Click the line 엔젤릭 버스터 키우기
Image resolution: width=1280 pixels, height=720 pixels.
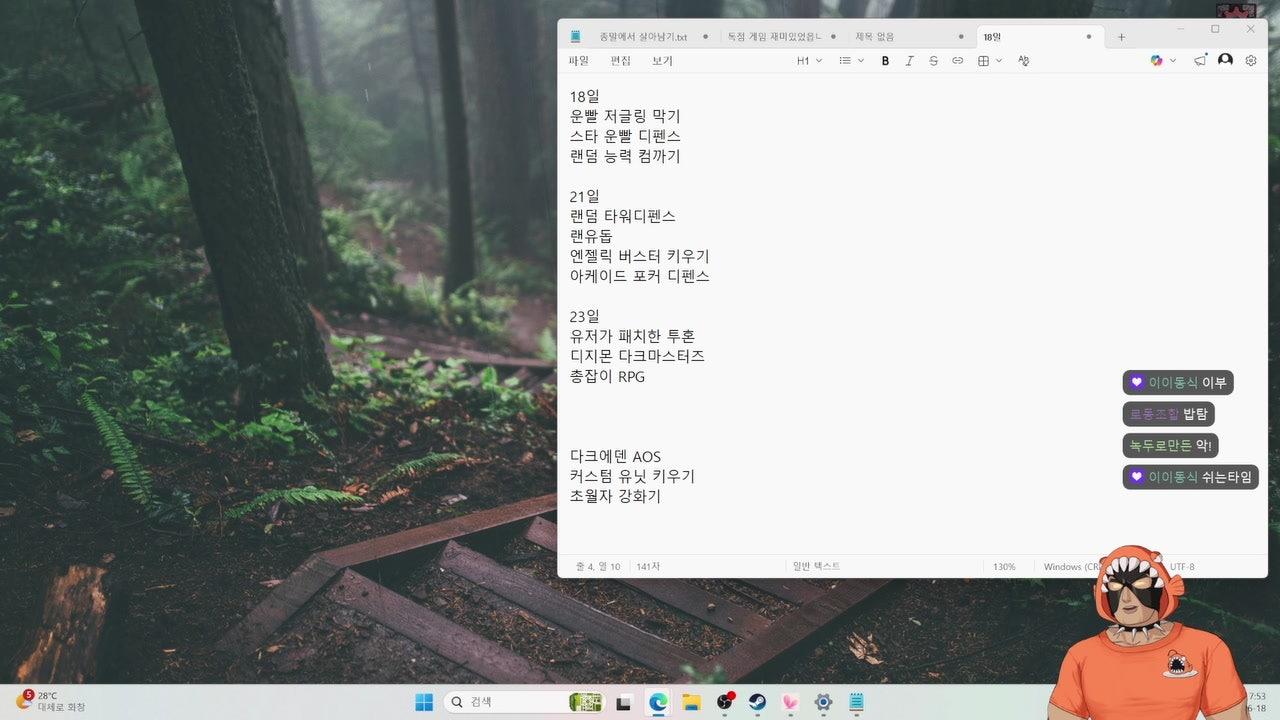640,256
